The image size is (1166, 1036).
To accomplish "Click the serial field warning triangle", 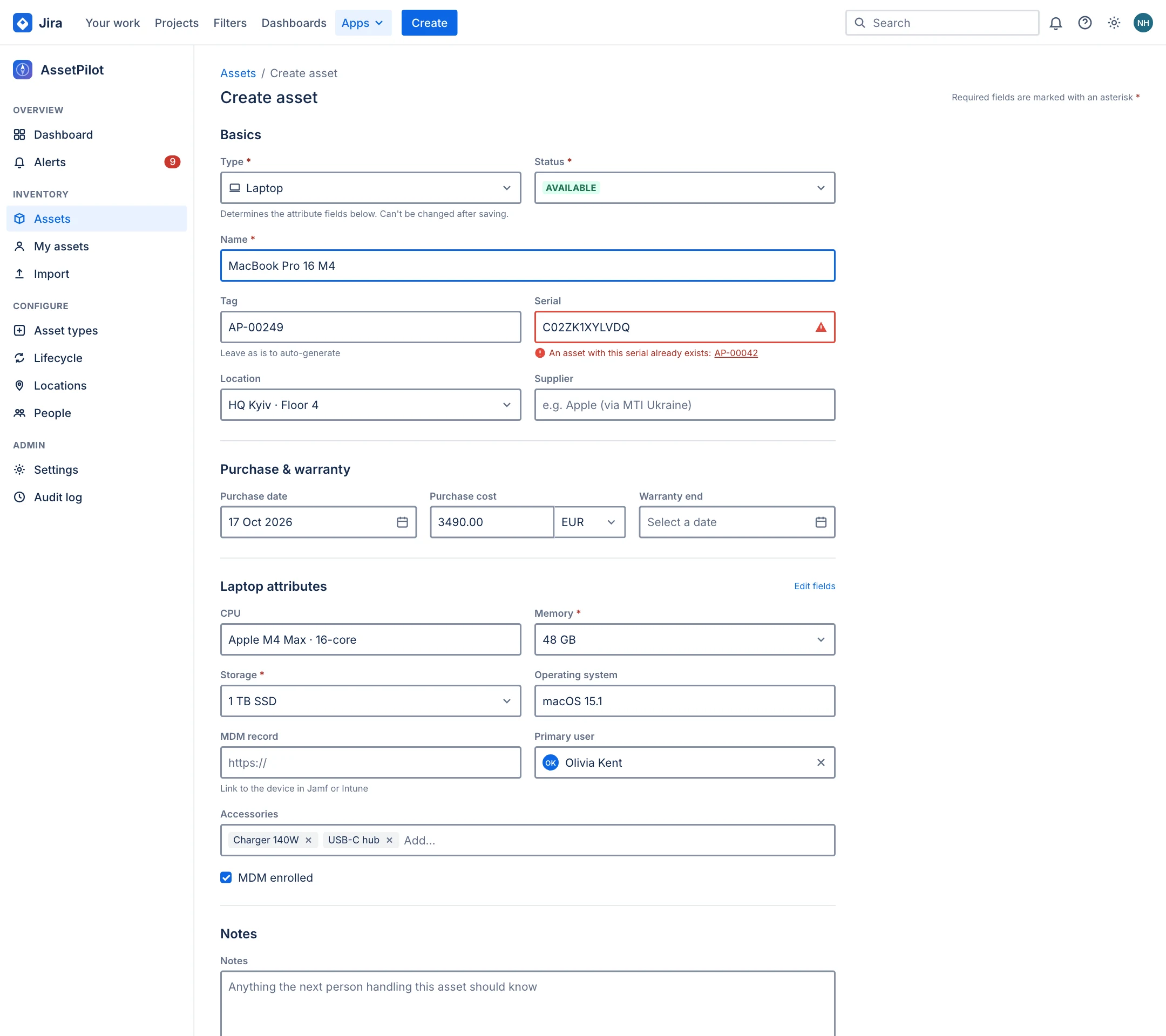I will (x=821, y=328).
